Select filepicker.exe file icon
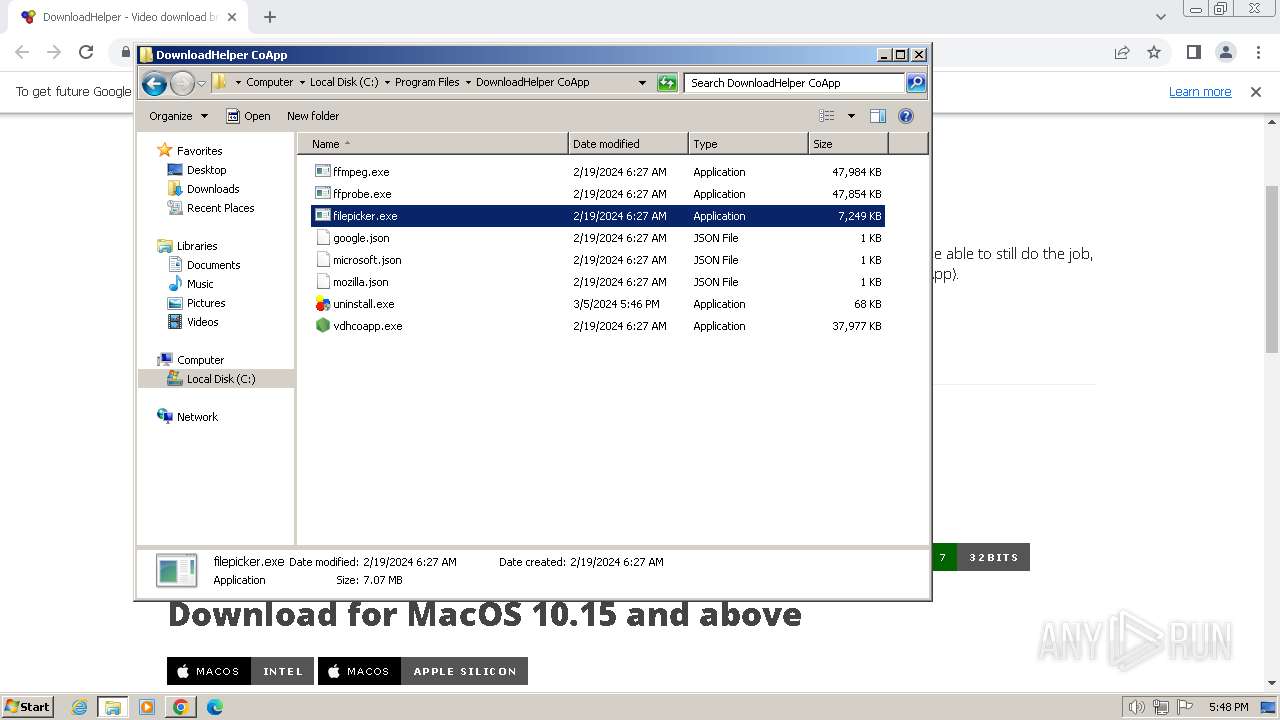This screenshot has height=720, width=1280. (323, 216)
